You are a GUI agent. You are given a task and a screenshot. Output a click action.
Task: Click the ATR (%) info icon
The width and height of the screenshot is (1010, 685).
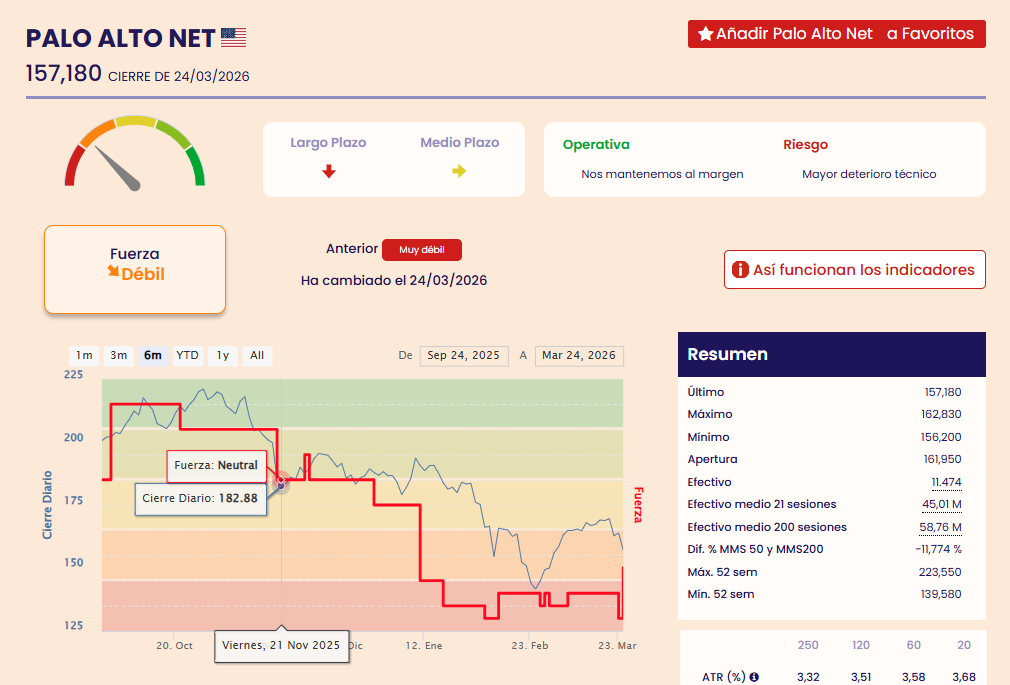754,677
